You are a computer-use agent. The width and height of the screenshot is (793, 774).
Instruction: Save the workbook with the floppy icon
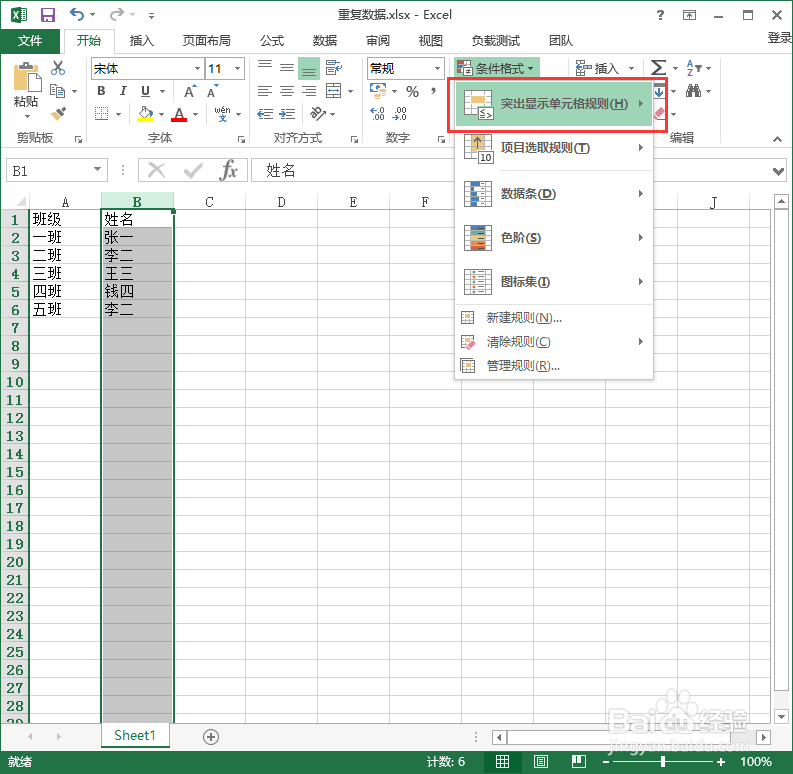(48, 15)
